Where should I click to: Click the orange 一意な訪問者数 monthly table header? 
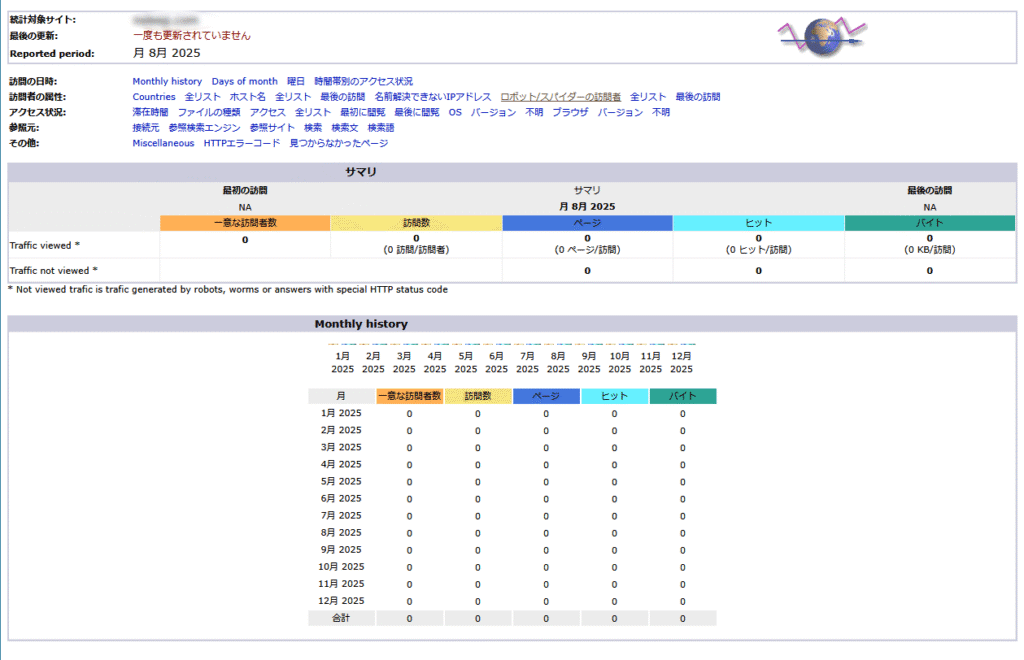[409, 396]
